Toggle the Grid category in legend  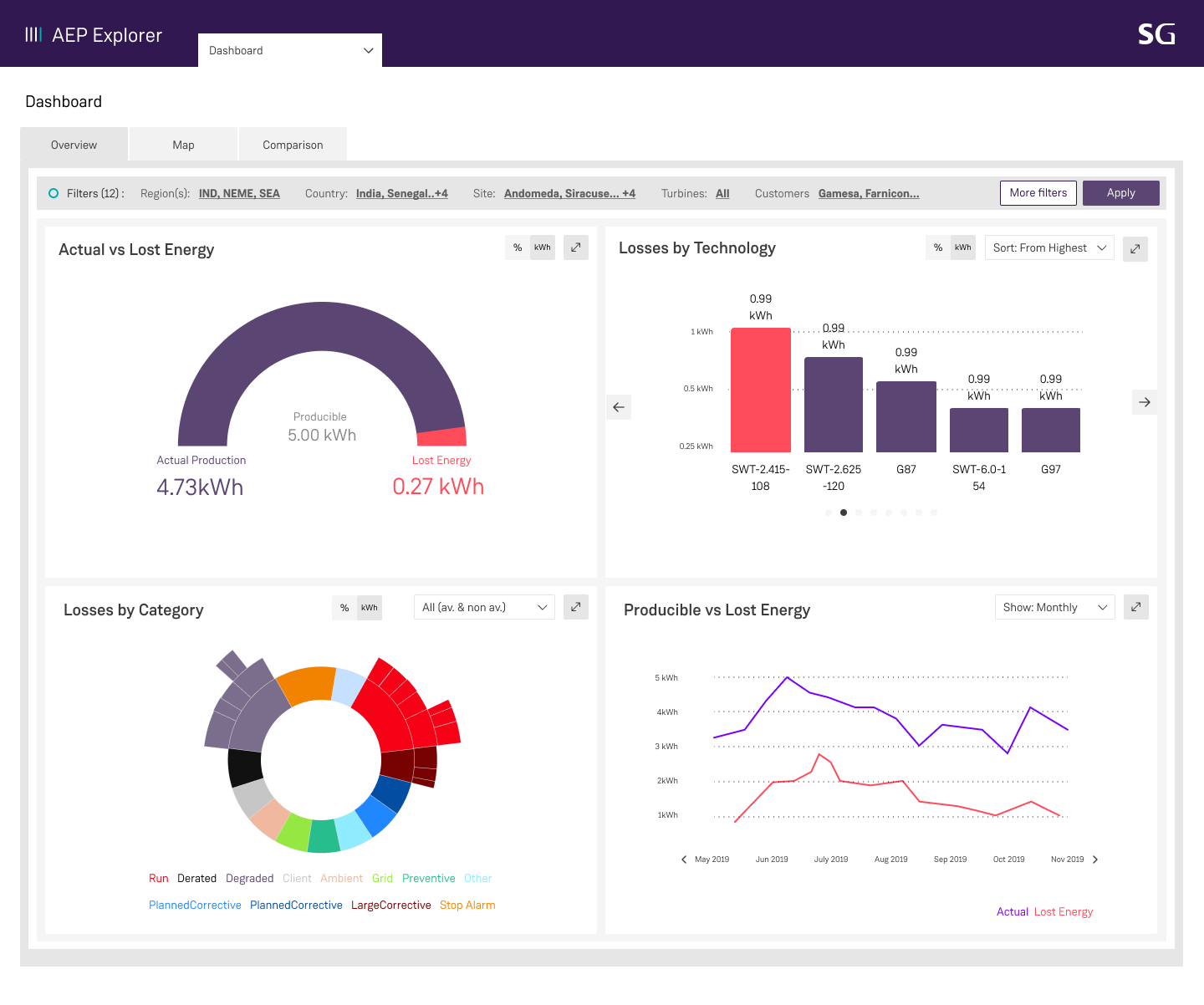[383, 879]
